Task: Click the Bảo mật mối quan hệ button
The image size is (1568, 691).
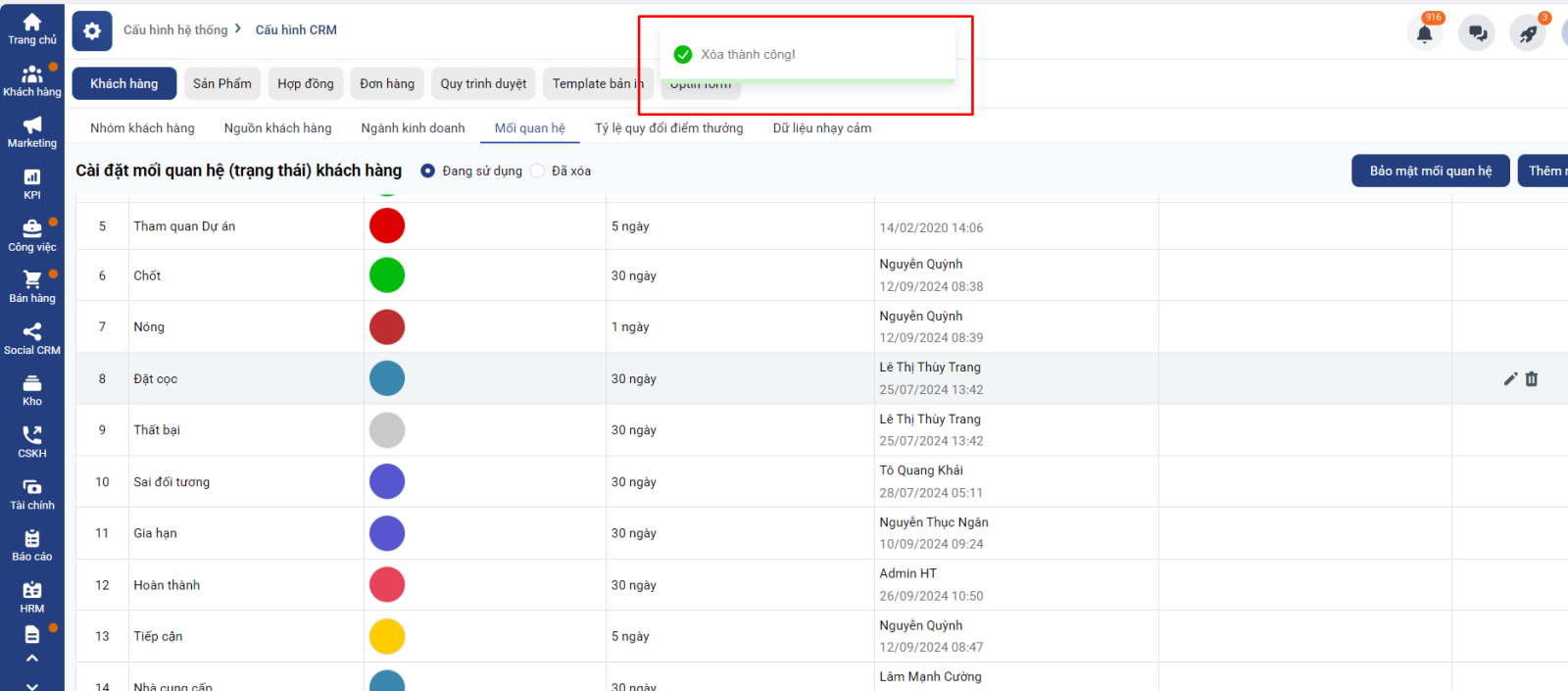Action: point(1430,171)
